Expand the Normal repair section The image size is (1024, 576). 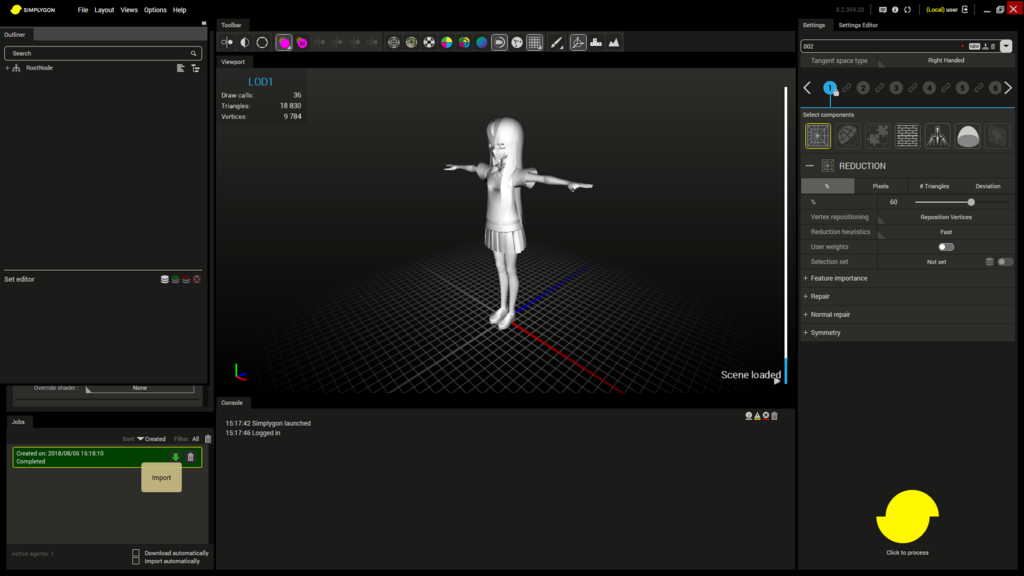point(806,315)
